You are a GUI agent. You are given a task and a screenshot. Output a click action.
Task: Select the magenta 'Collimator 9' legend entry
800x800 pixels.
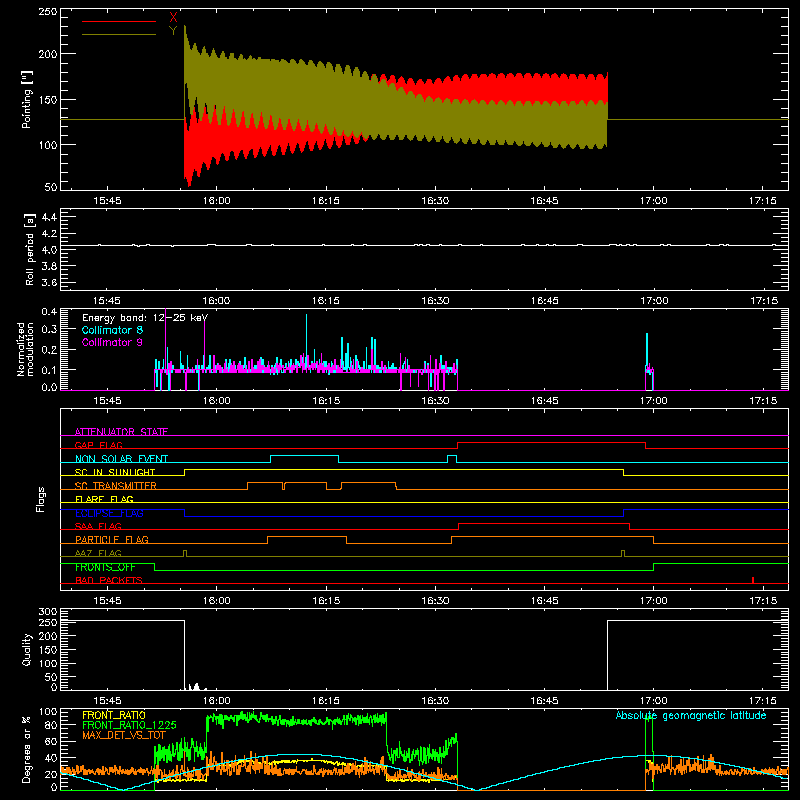(x=112, y=342)
